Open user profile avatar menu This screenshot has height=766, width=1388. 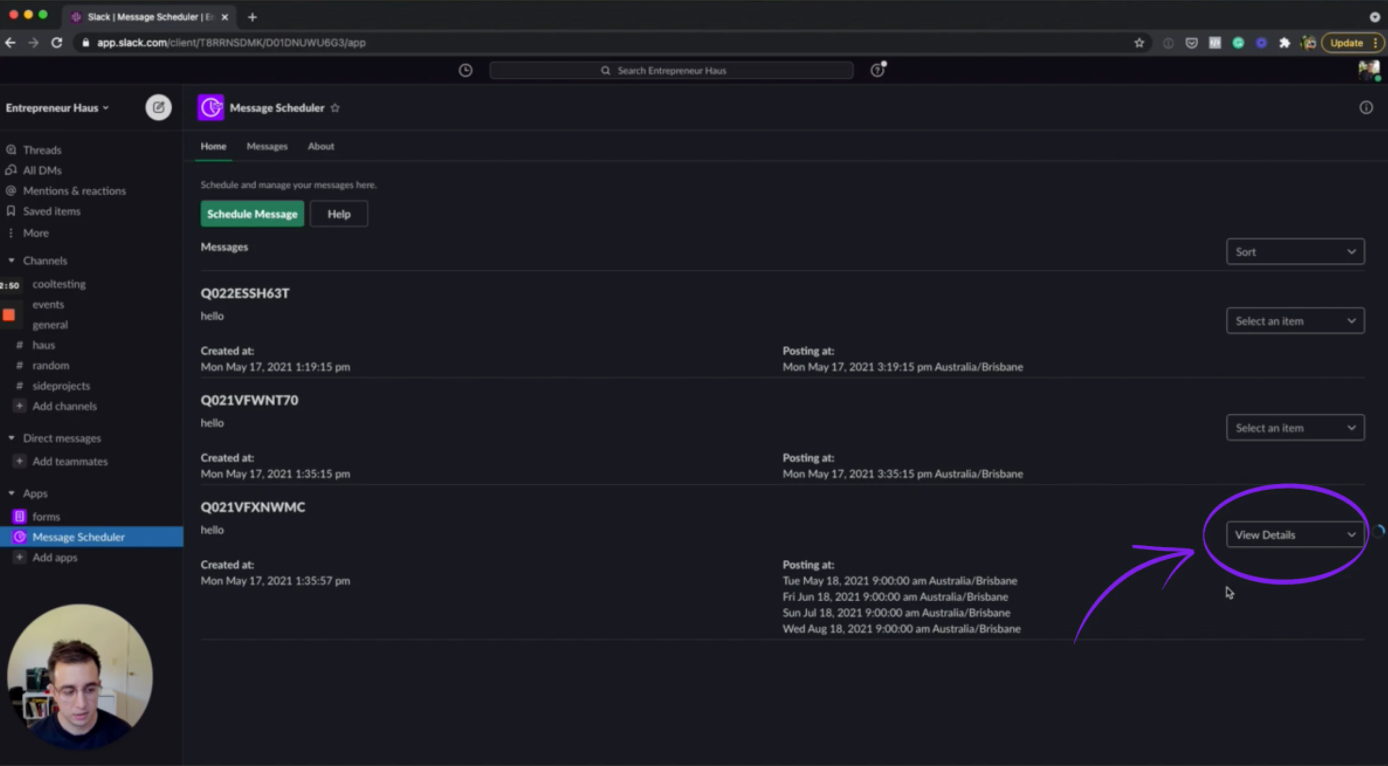click(x=1368, y=70)
